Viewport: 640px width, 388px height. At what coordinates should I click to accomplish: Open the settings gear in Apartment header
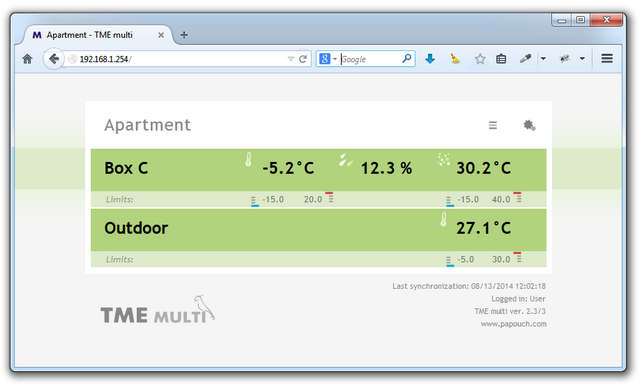tap(529, 125)
